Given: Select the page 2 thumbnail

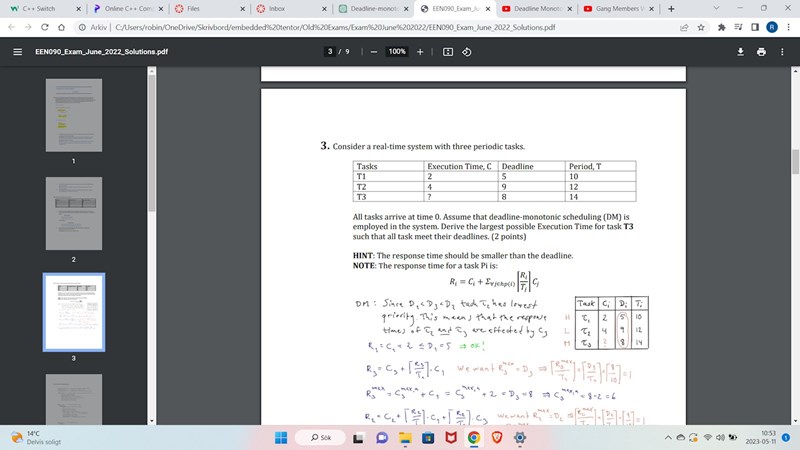Looking at the screenshot, I should point(74,212).
